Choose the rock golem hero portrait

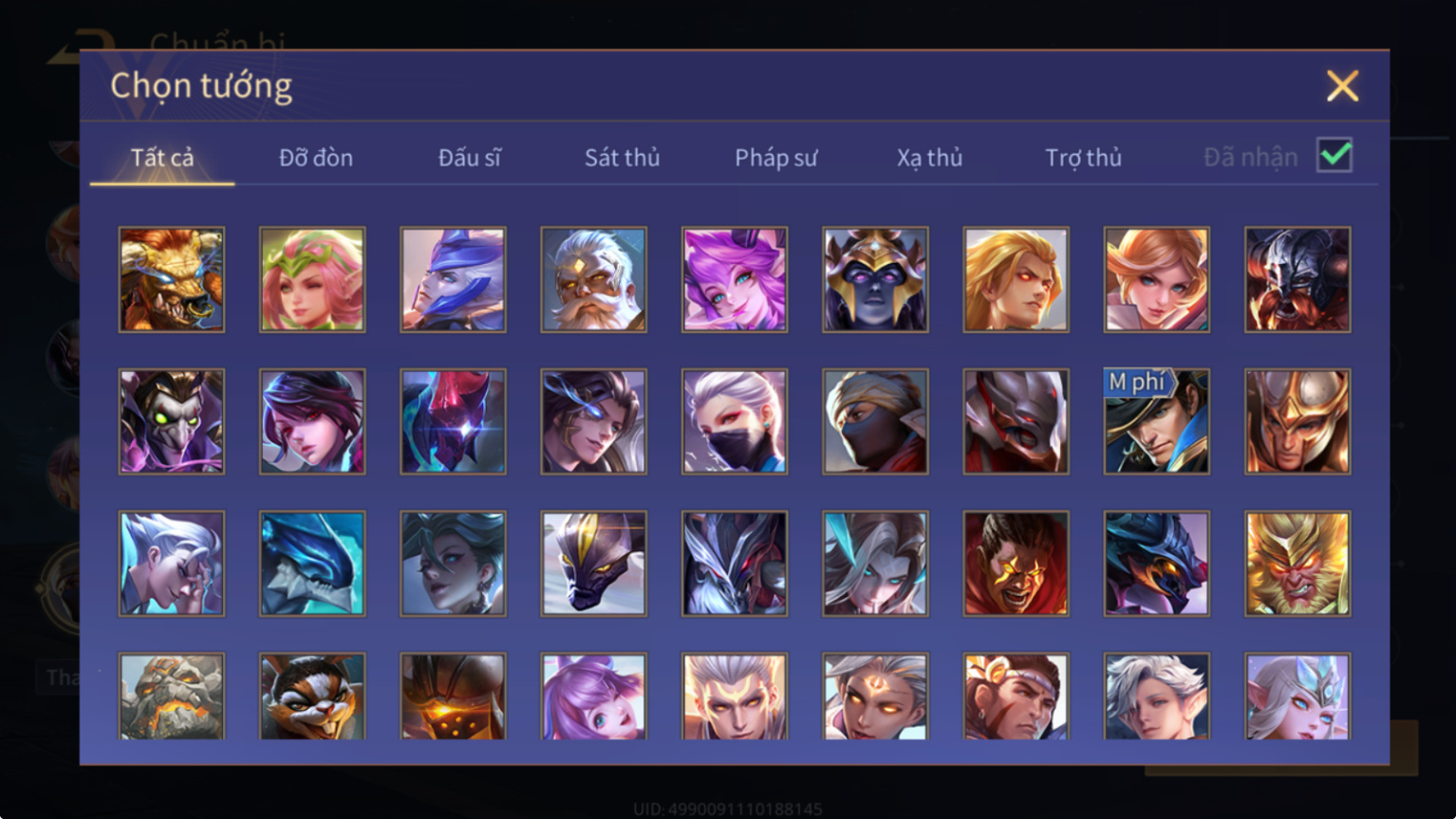pyautogui.click(x=172, y=696)
